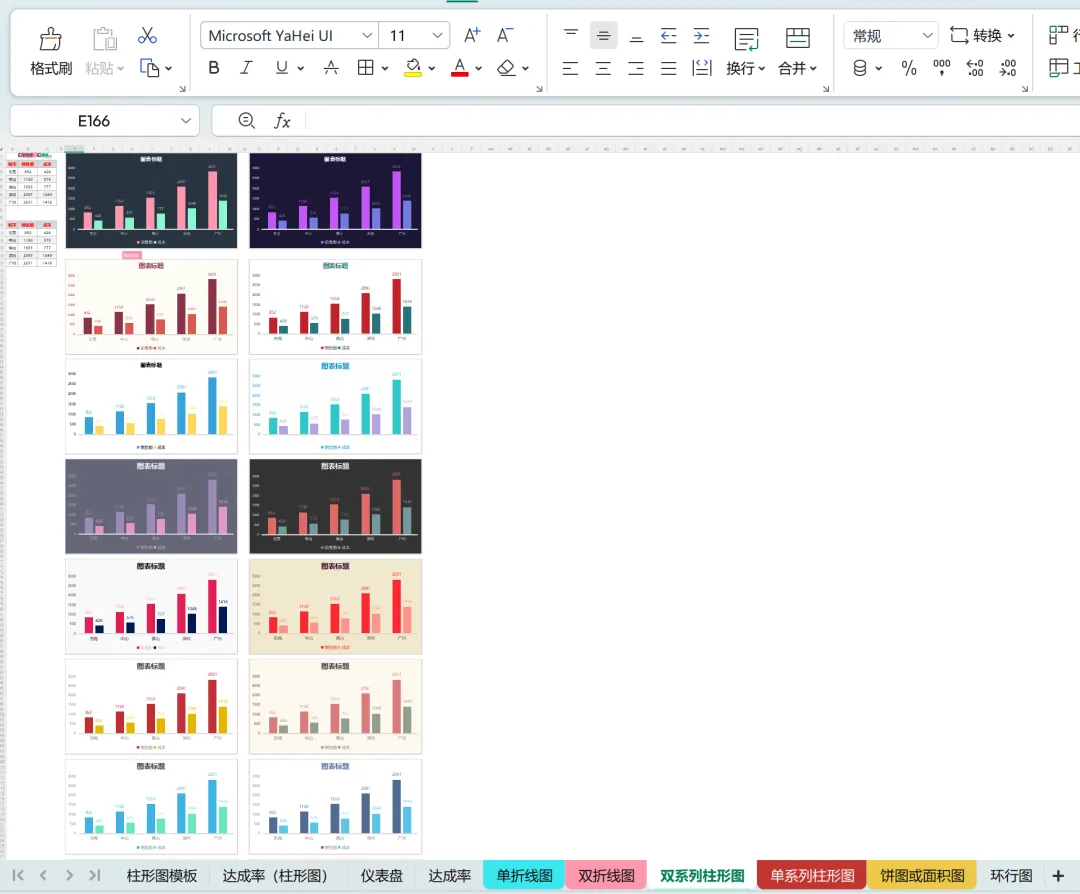
Task: Open font settings dialog launcher
Action: tap(539, 89)
